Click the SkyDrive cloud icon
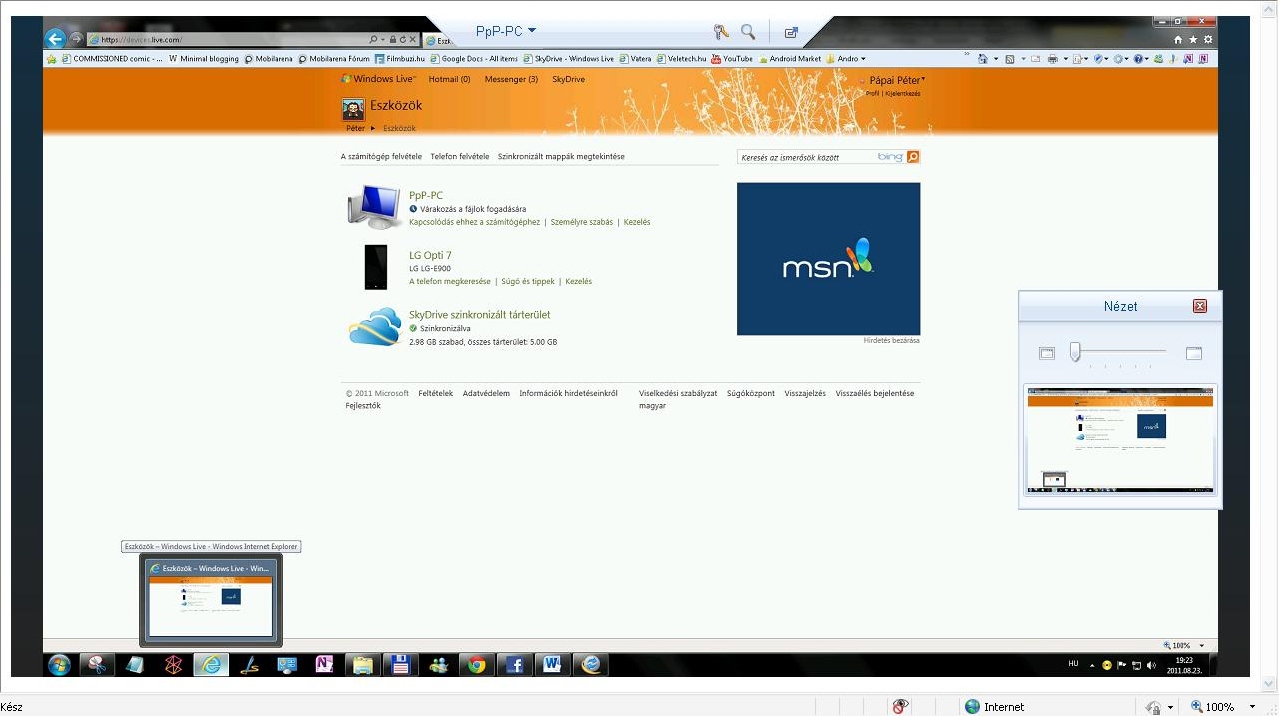Image resolution: width=1279 pixels, height=716 pixels. tap(375, 327)
